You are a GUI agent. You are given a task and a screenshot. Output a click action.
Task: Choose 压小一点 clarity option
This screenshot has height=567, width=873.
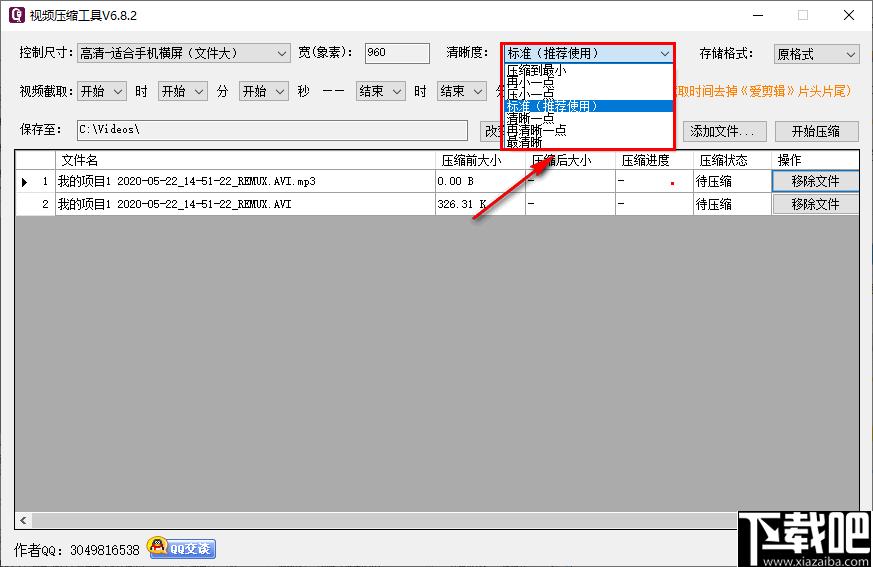click(588, 94)
